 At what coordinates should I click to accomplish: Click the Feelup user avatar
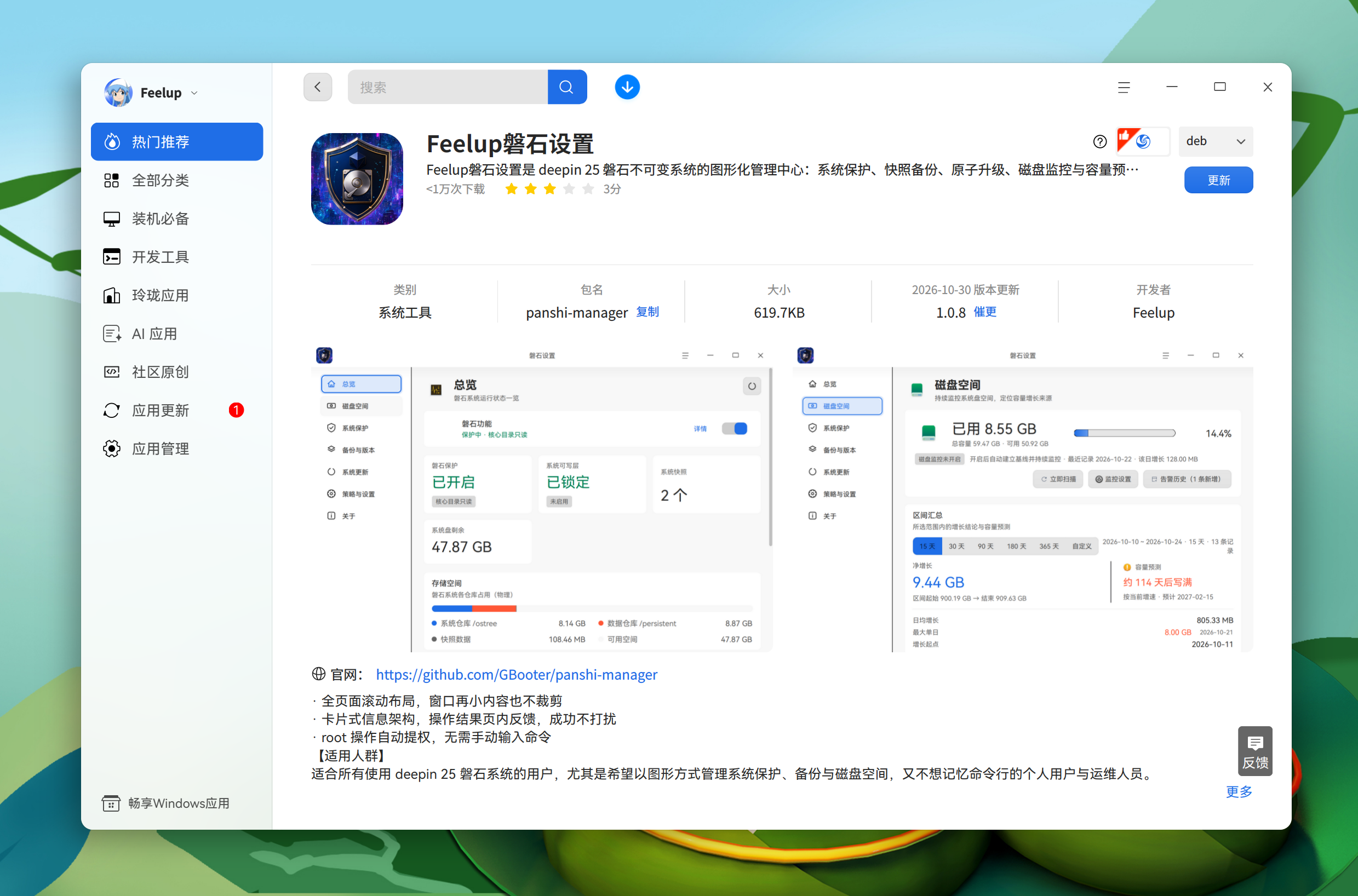118,93
